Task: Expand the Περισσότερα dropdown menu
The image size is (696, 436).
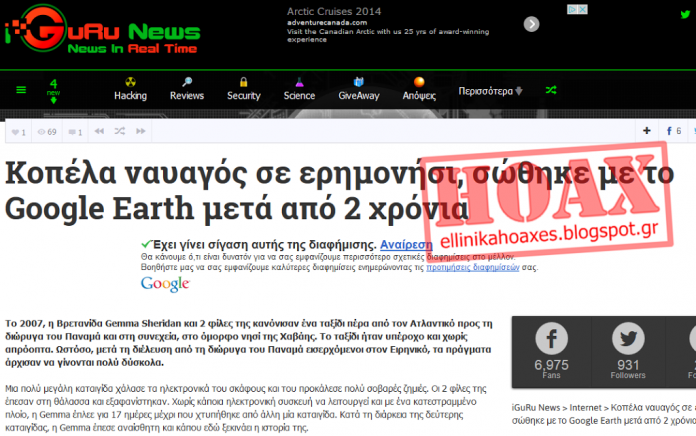Action: [x=490, y=91]
